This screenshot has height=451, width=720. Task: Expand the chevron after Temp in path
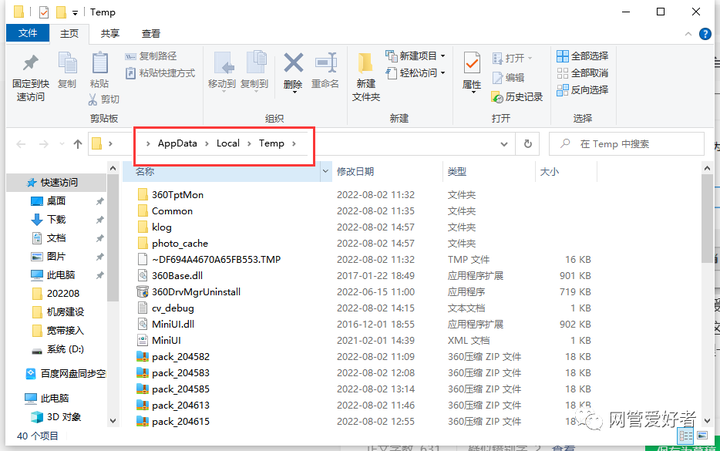[x=294, y=144]
